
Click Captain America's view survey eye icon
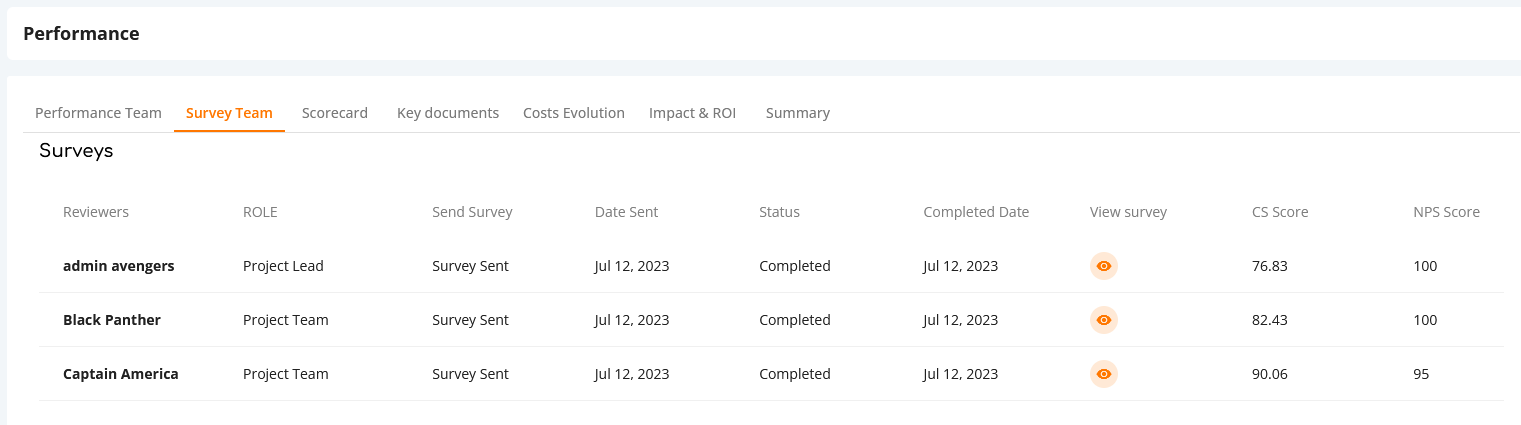pyautogui.click(x=1104, y=374)
